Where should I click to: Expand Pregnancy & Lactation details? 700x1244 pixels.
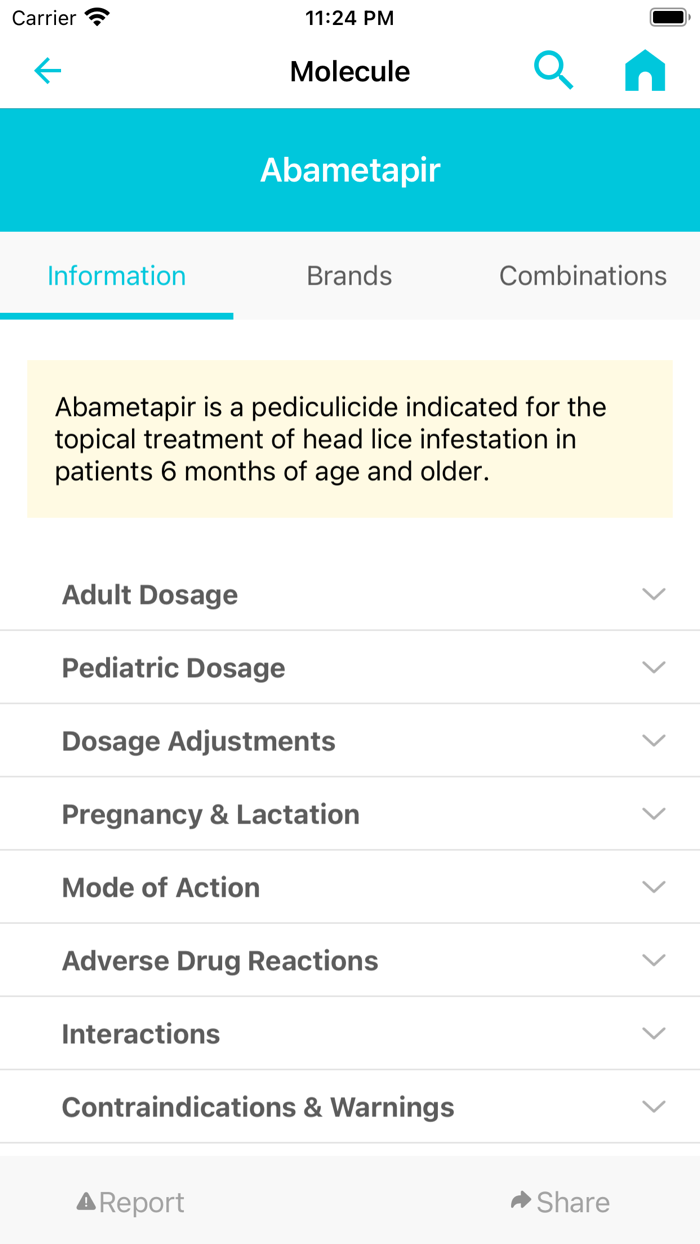coord(211,814)
